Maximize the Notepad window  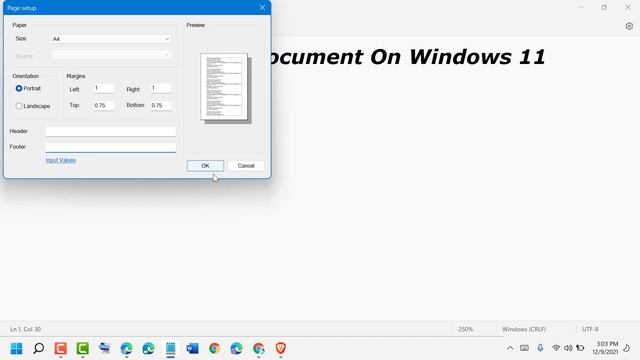[604, 7]
